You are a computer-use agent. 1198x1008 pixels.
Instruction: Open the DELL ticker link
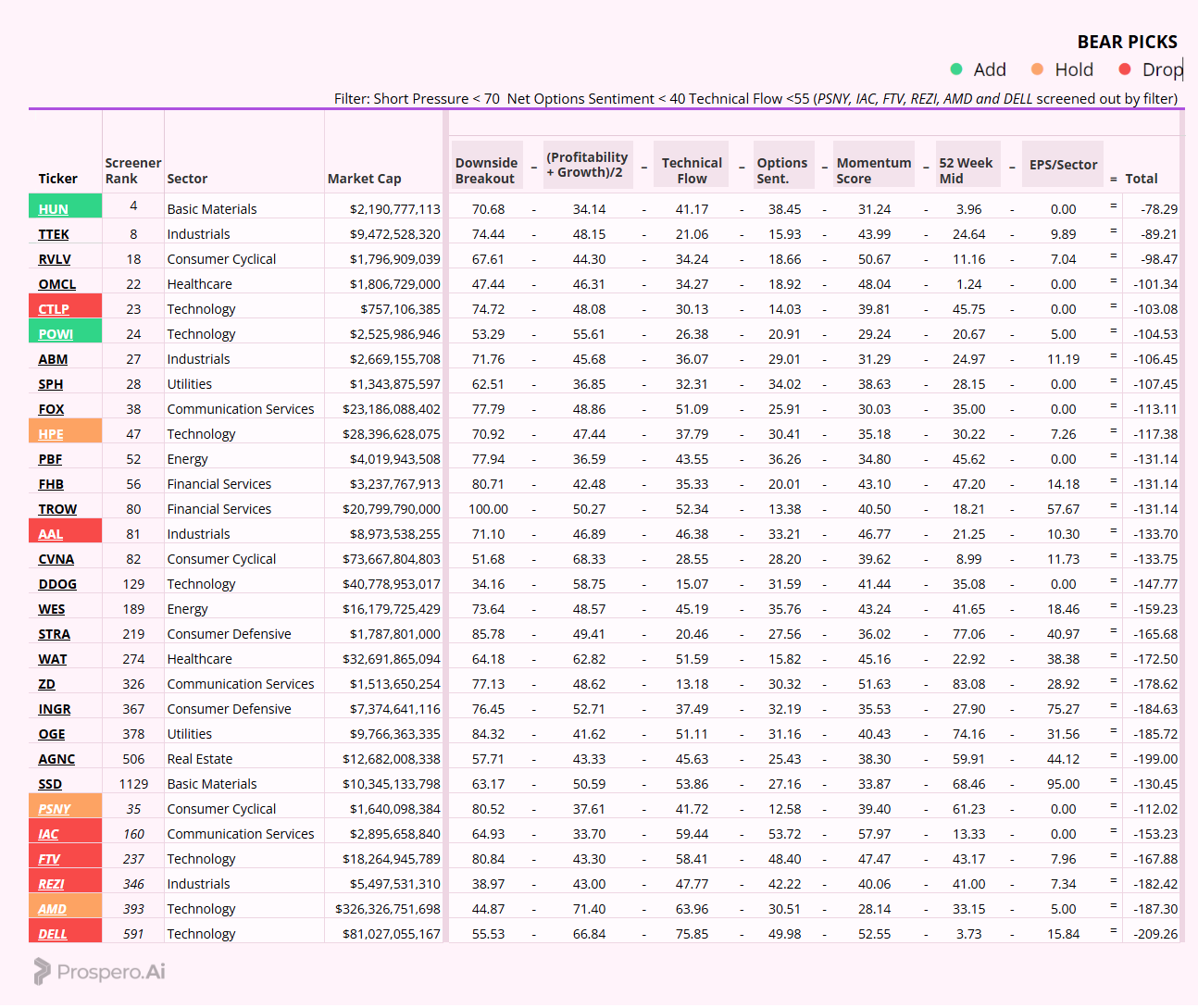53,934
